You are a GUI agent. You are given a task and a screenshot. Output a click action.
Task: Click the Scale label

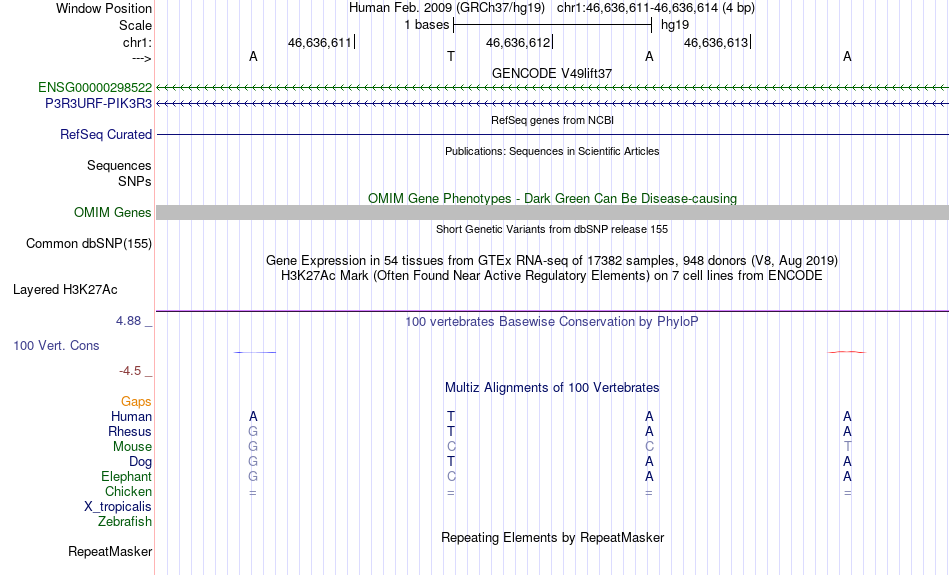[135, 25]
